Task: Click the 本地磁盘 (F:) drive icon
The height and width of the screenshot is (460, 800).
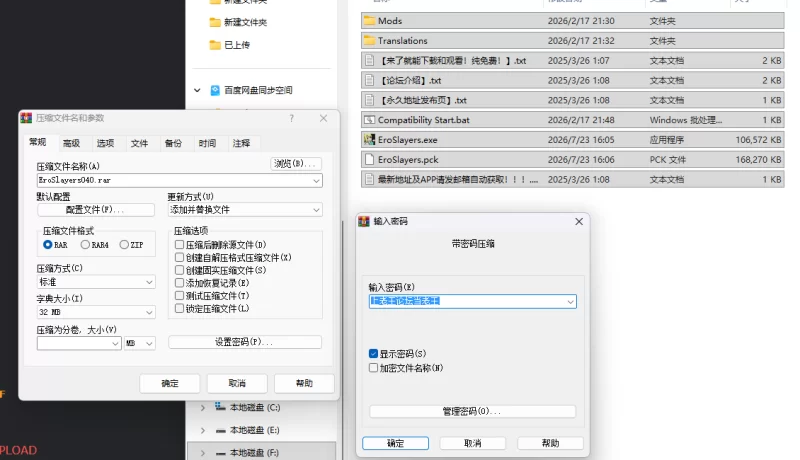Action: pyautogui.click(x=220, y=453)
